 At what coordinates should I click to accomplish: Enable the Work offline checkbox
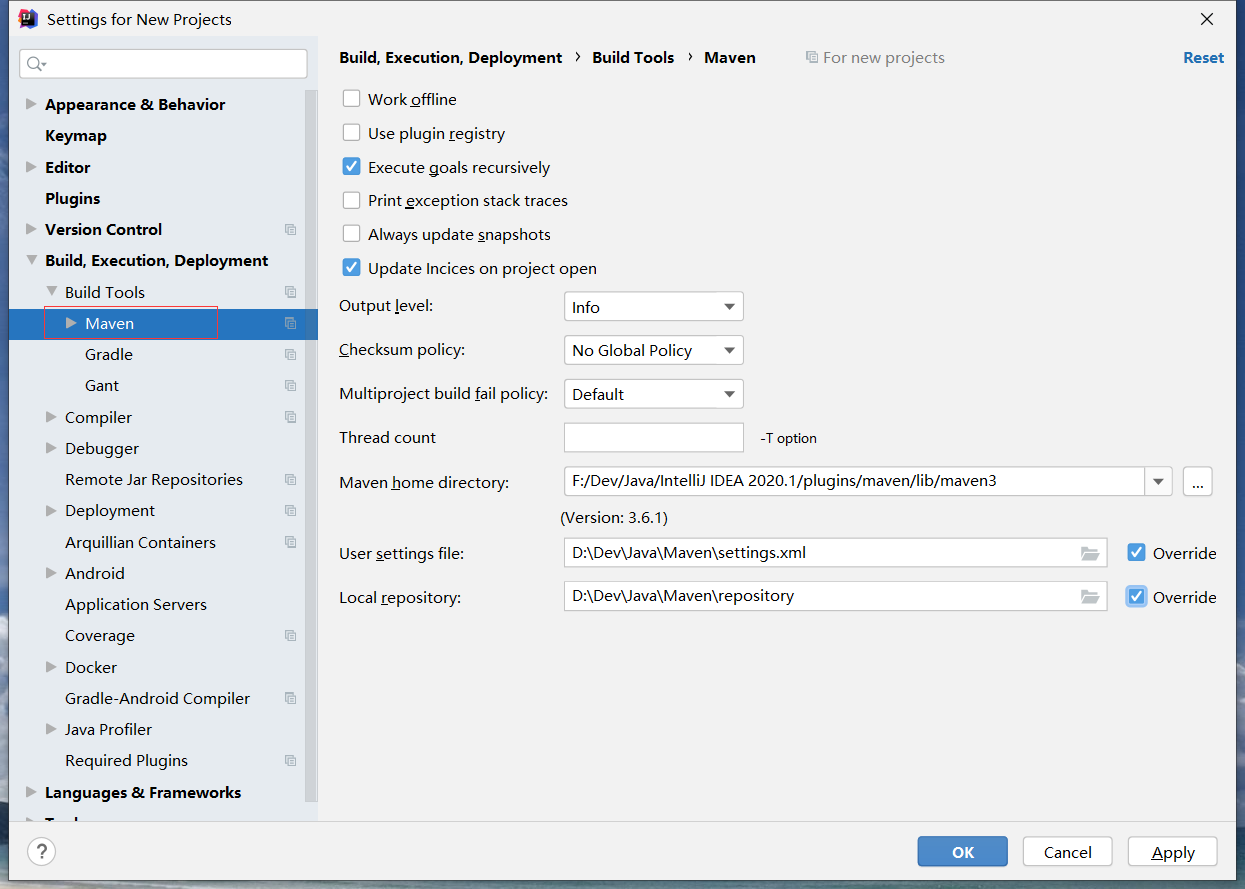point(351,99)
